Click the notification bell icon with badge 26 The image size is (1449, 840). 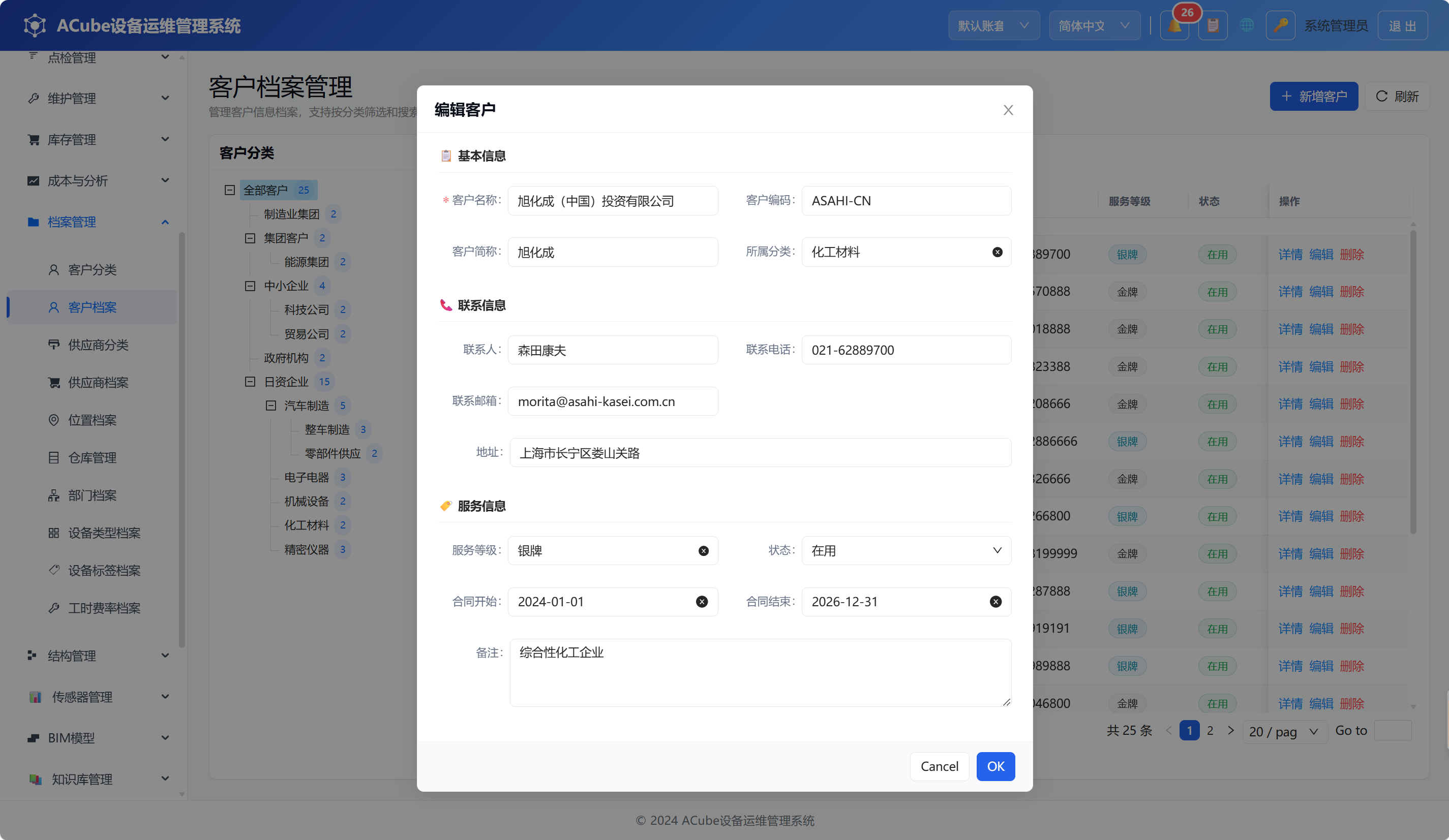coord(1174,26)
